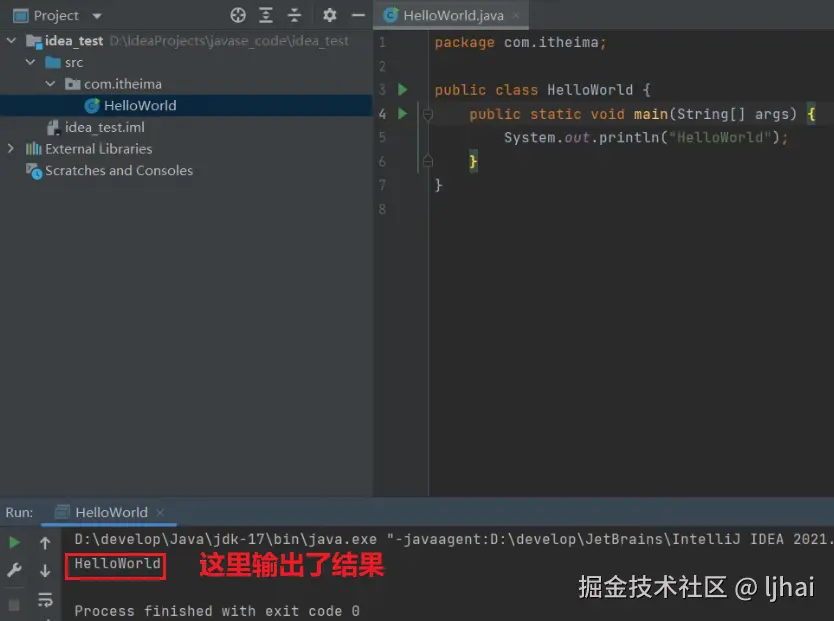Click the System.out.println statement line
The height and width of the screenshot is (621, 834).
click(646, 137)
